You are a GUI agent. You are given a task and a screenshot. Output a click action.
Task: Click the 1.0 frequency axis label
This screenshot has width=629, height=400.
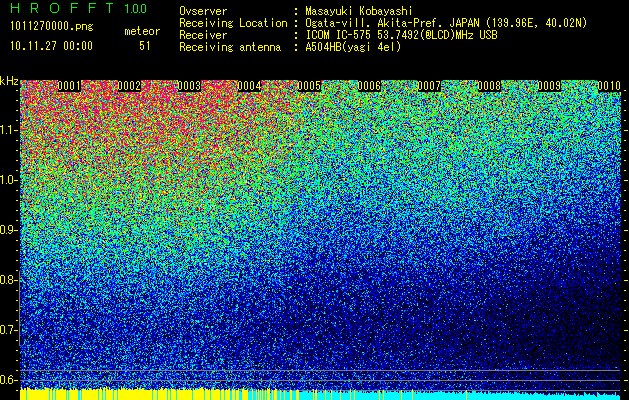pyautogui.click(x=9, y=180)
